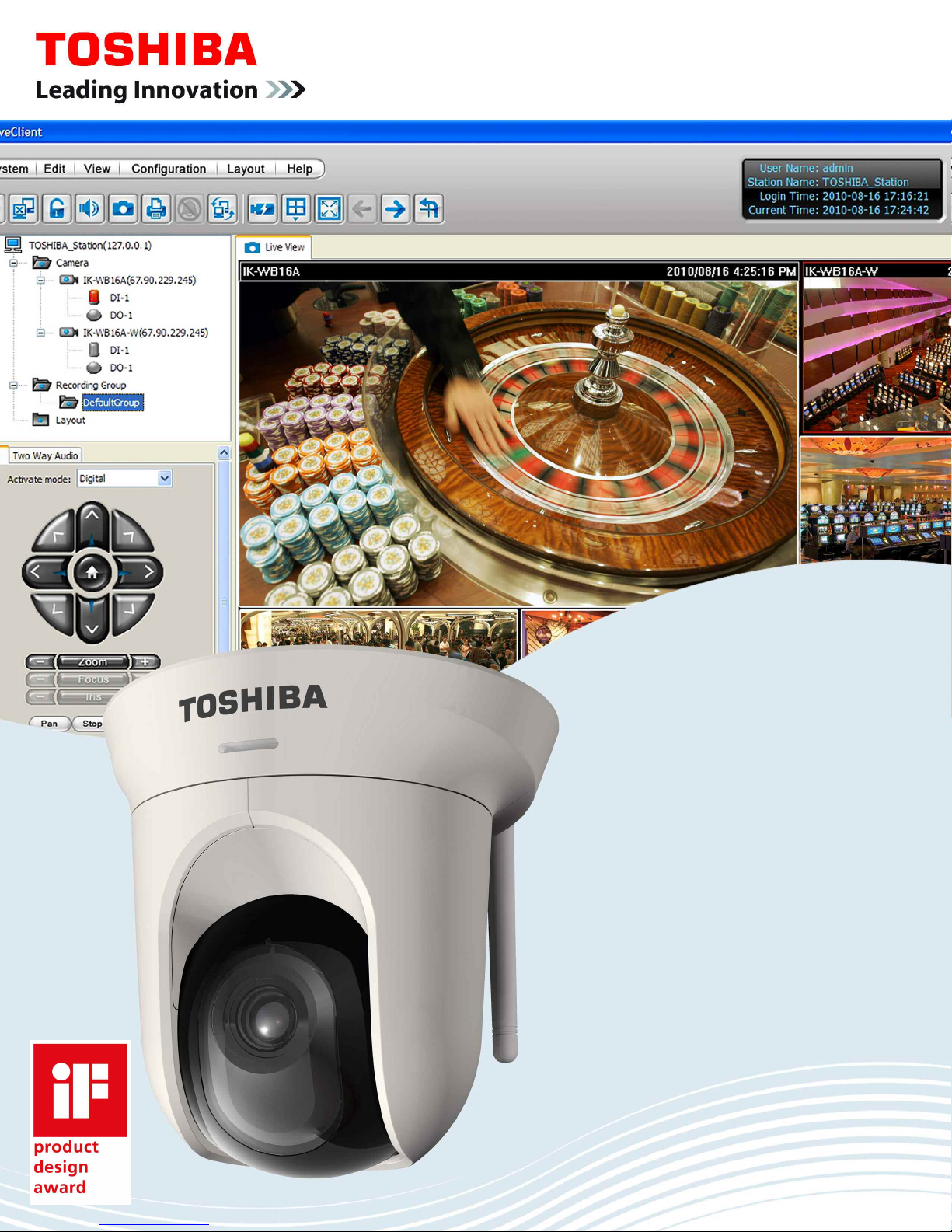Click the Focus minus button
952x1232 pixels.
[40, 679]
